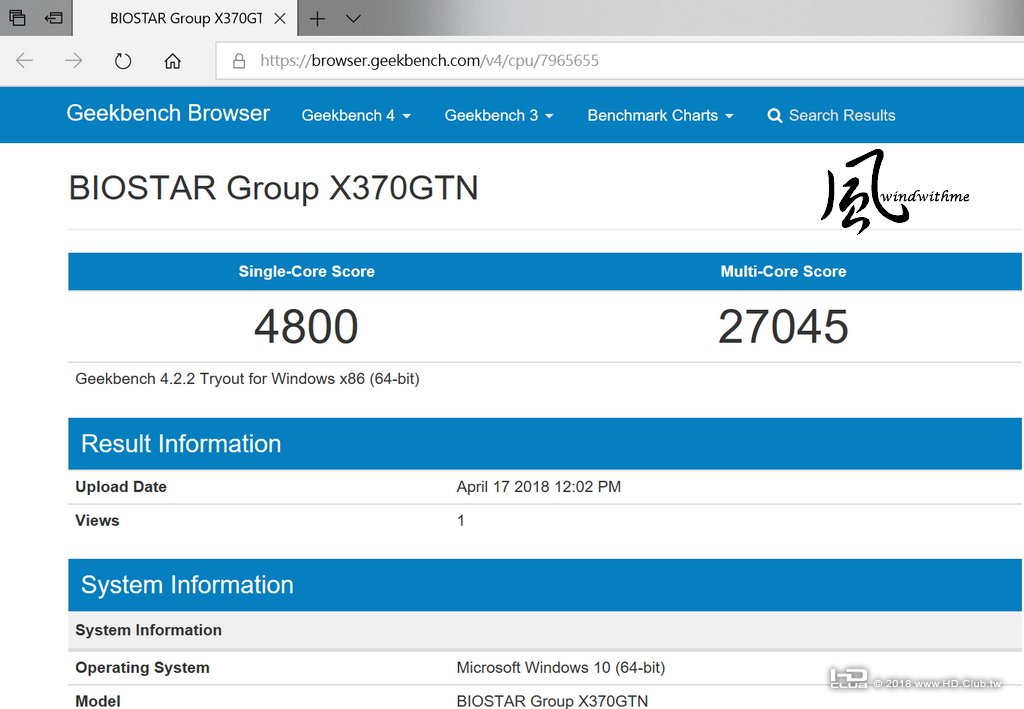
Task: Select the BIOSTAR Group X370GTN browser tab
Action: click(185, 18)
